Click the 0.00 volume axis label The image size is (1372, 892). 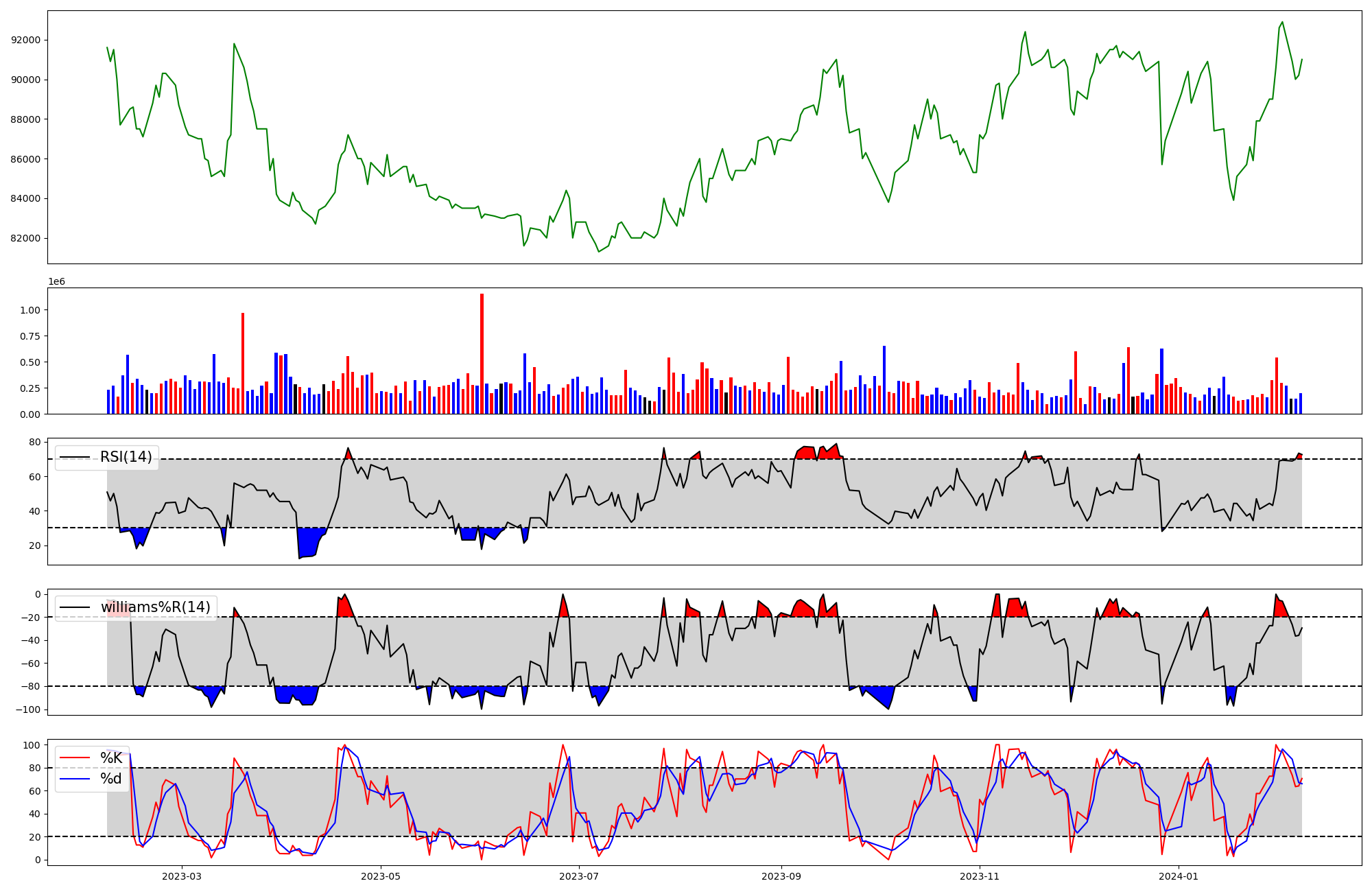coord(30,414)
